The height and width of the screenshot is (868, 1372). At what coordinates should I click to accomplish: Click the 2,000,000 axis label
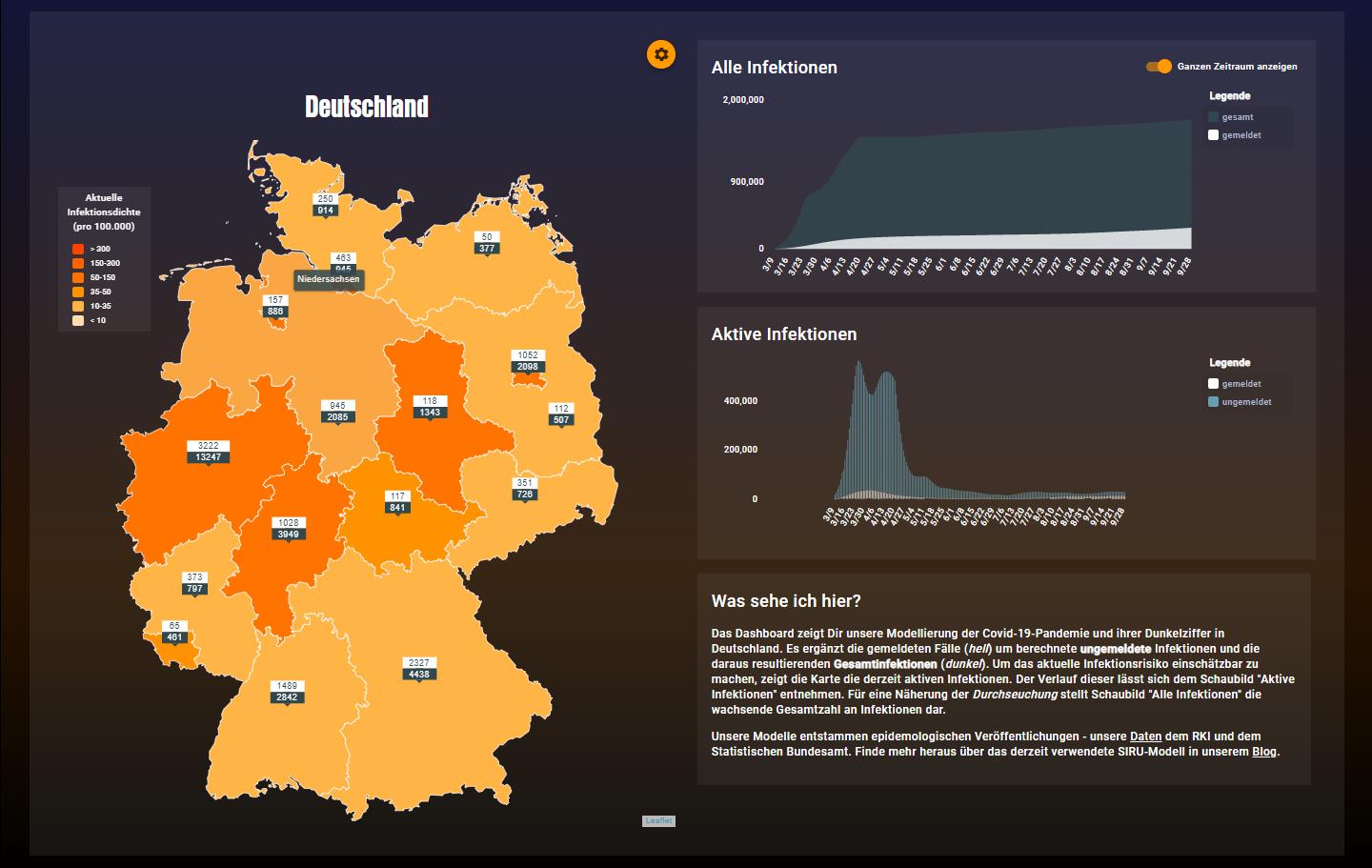coord(743,100)
